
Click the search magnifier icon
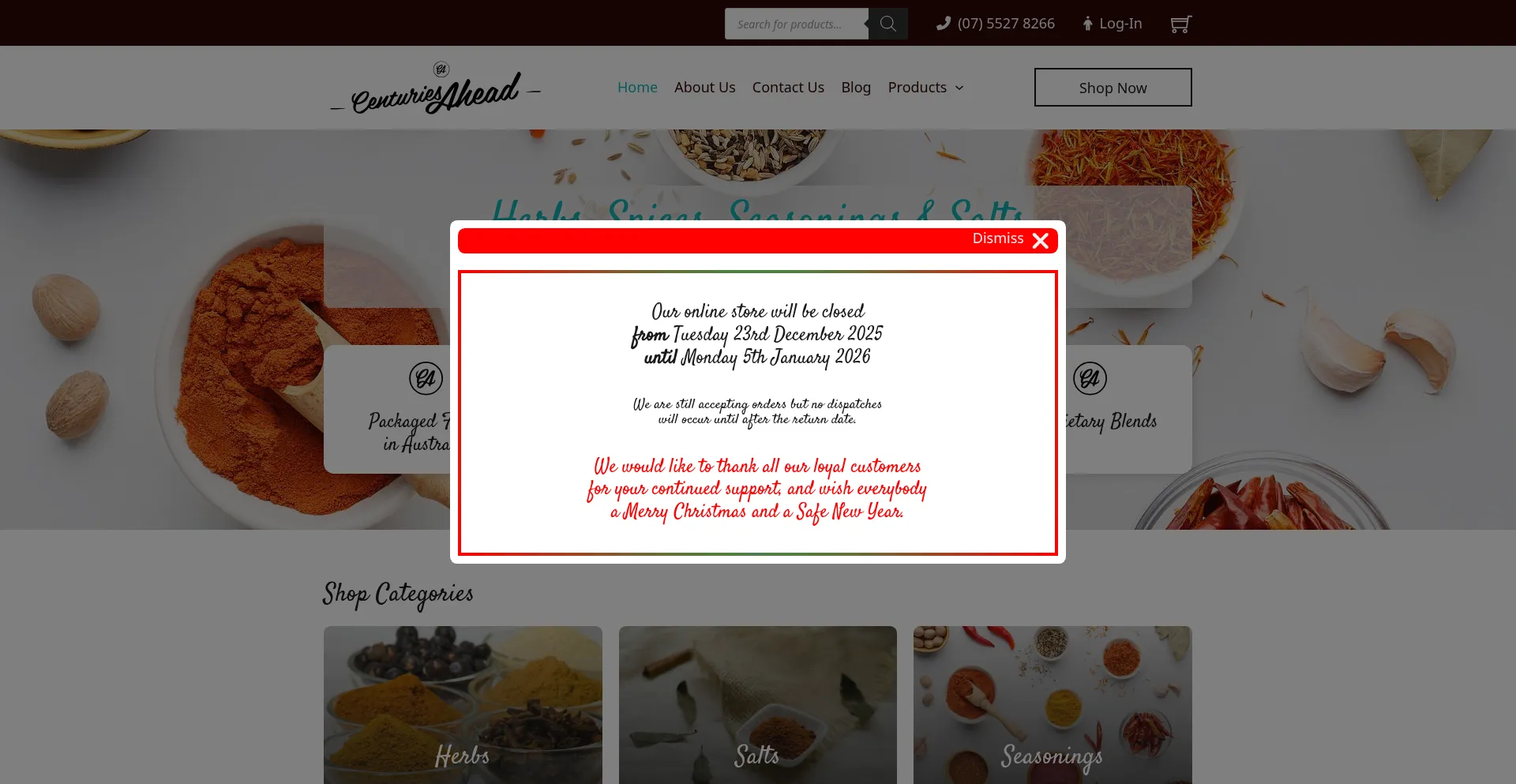[x=887, y=24]
